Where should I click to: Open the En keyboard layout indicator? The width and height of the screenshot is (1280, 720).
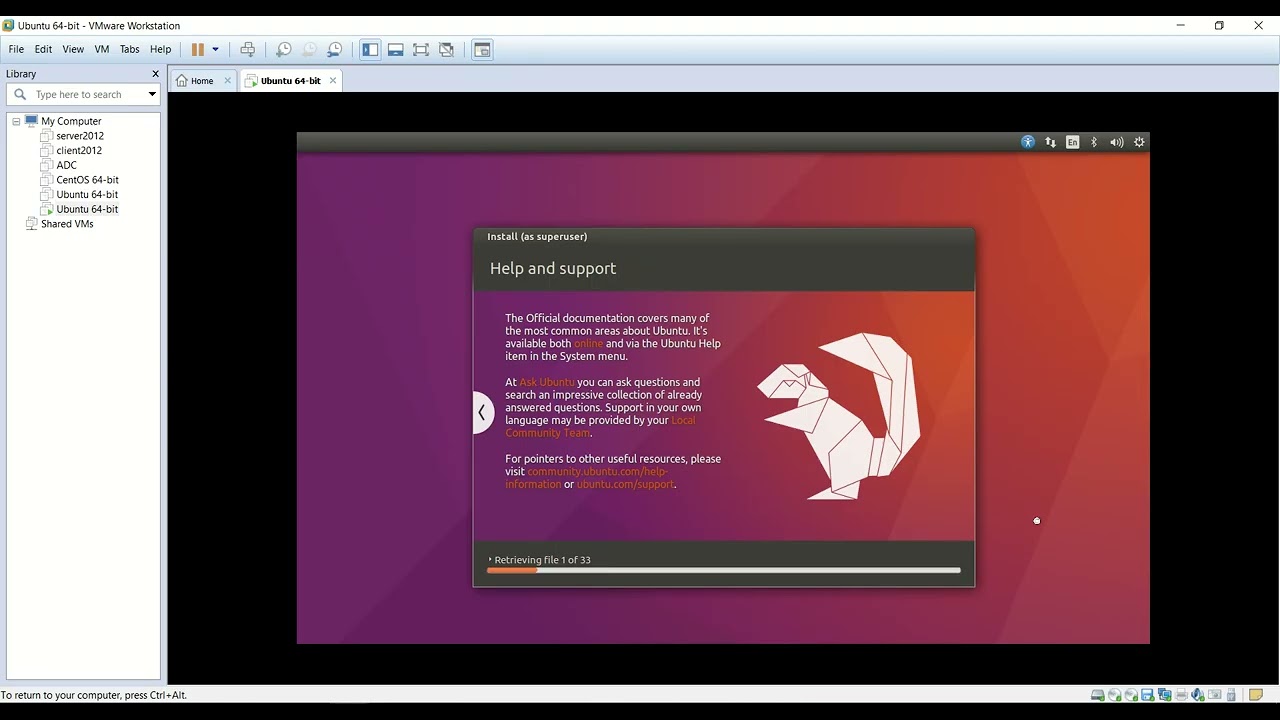(x=1072, y=142)
